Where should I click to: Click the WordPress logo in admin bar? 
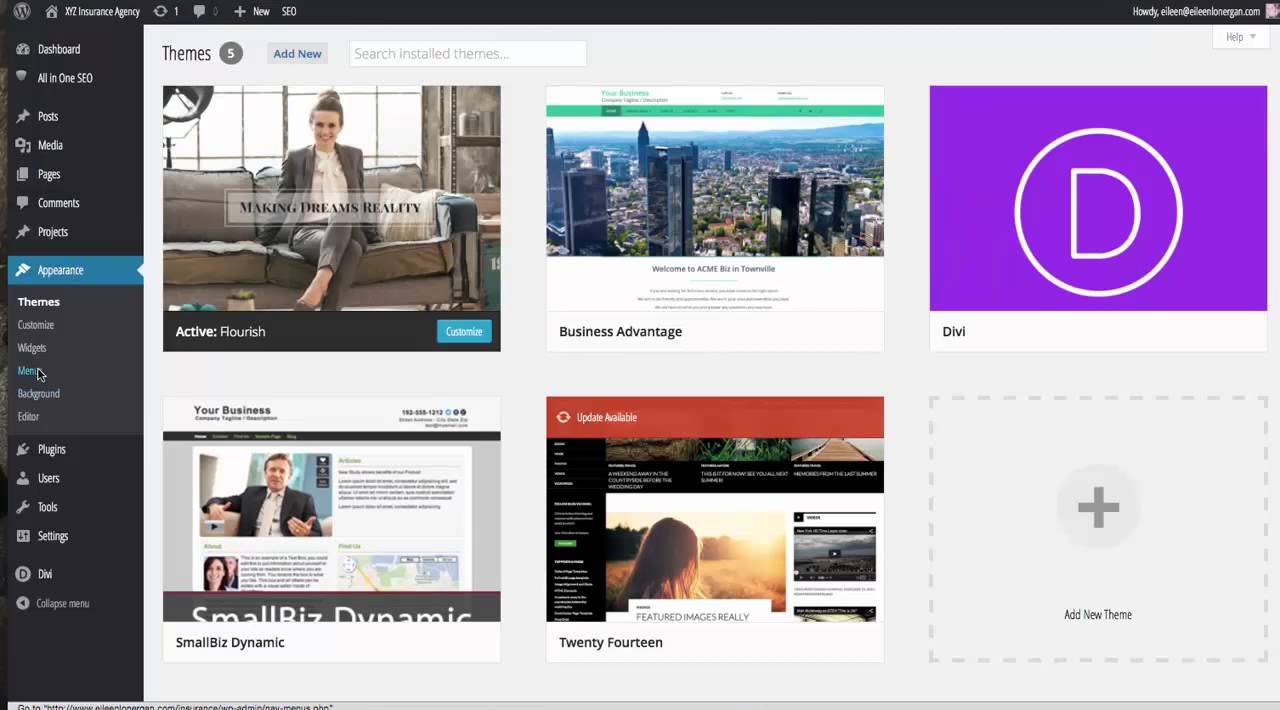22,11
